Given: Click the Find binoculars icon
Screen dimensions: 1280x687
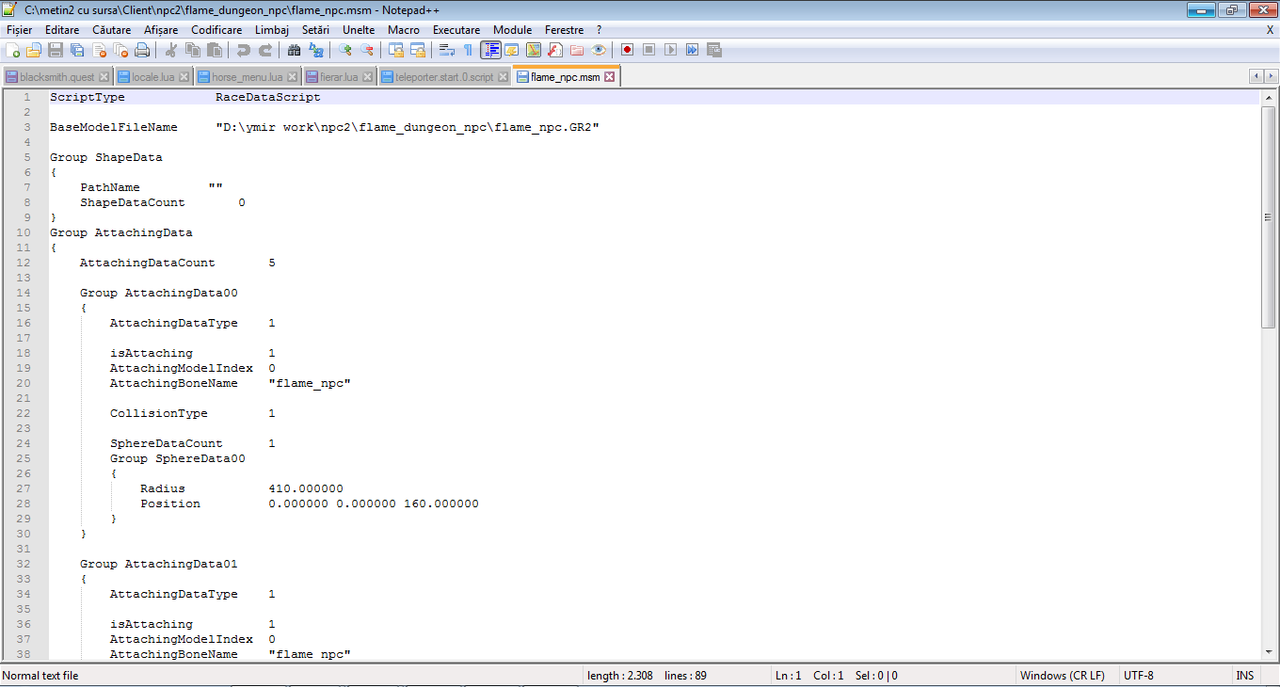Looking at the screenshot, I should tap(294, 50).
